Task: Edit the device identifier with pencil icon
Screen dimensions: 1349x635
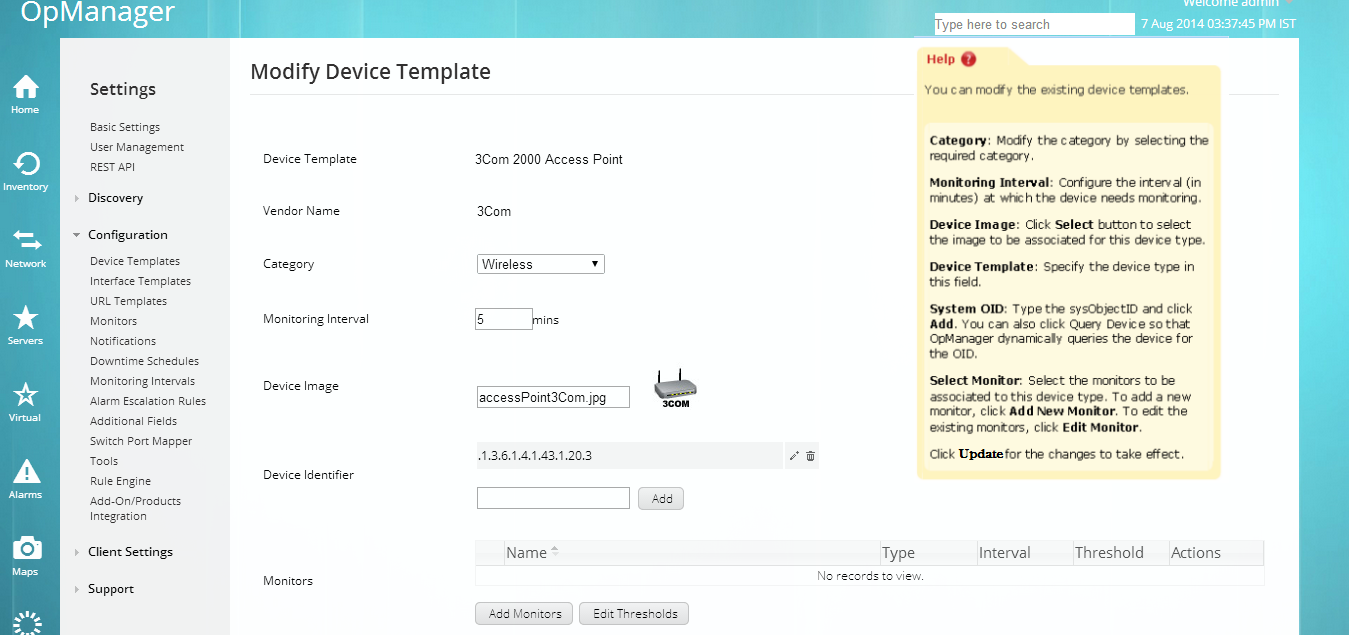Action: [x=794, y=456]
